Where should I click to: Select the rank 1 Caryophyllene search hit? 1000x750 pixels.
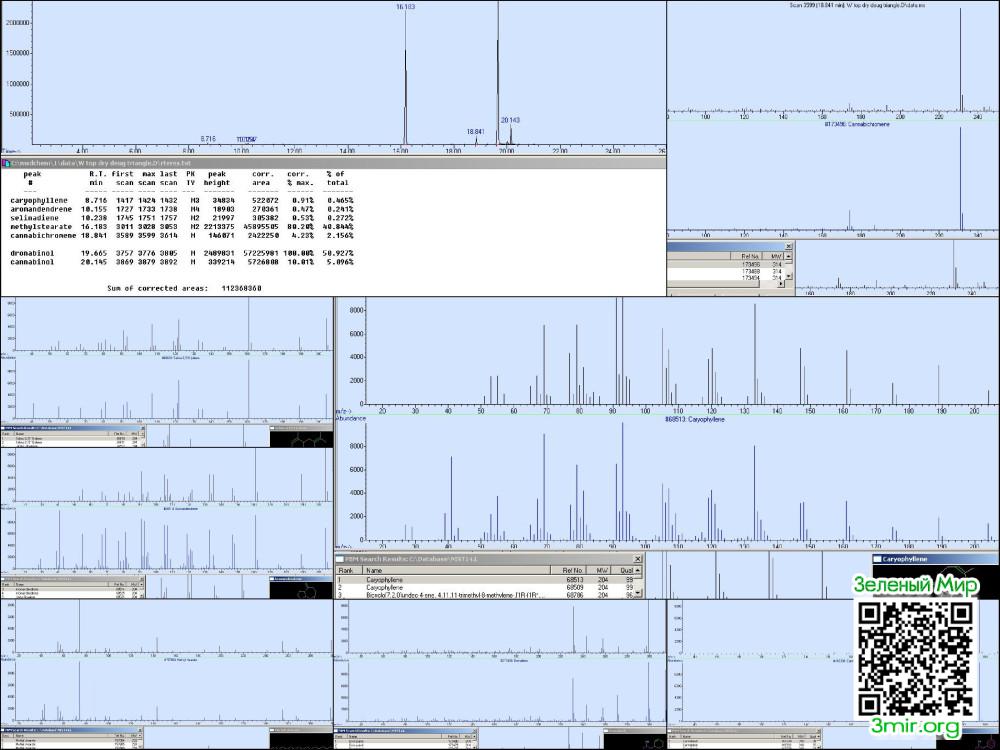tap(485, 580)
